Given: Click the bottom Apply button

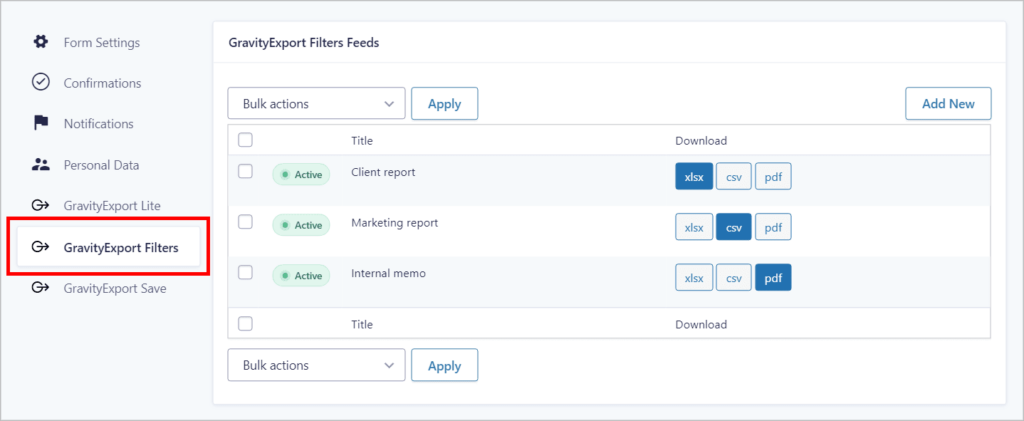Looking at the screenshot, I should pos(445,366).
